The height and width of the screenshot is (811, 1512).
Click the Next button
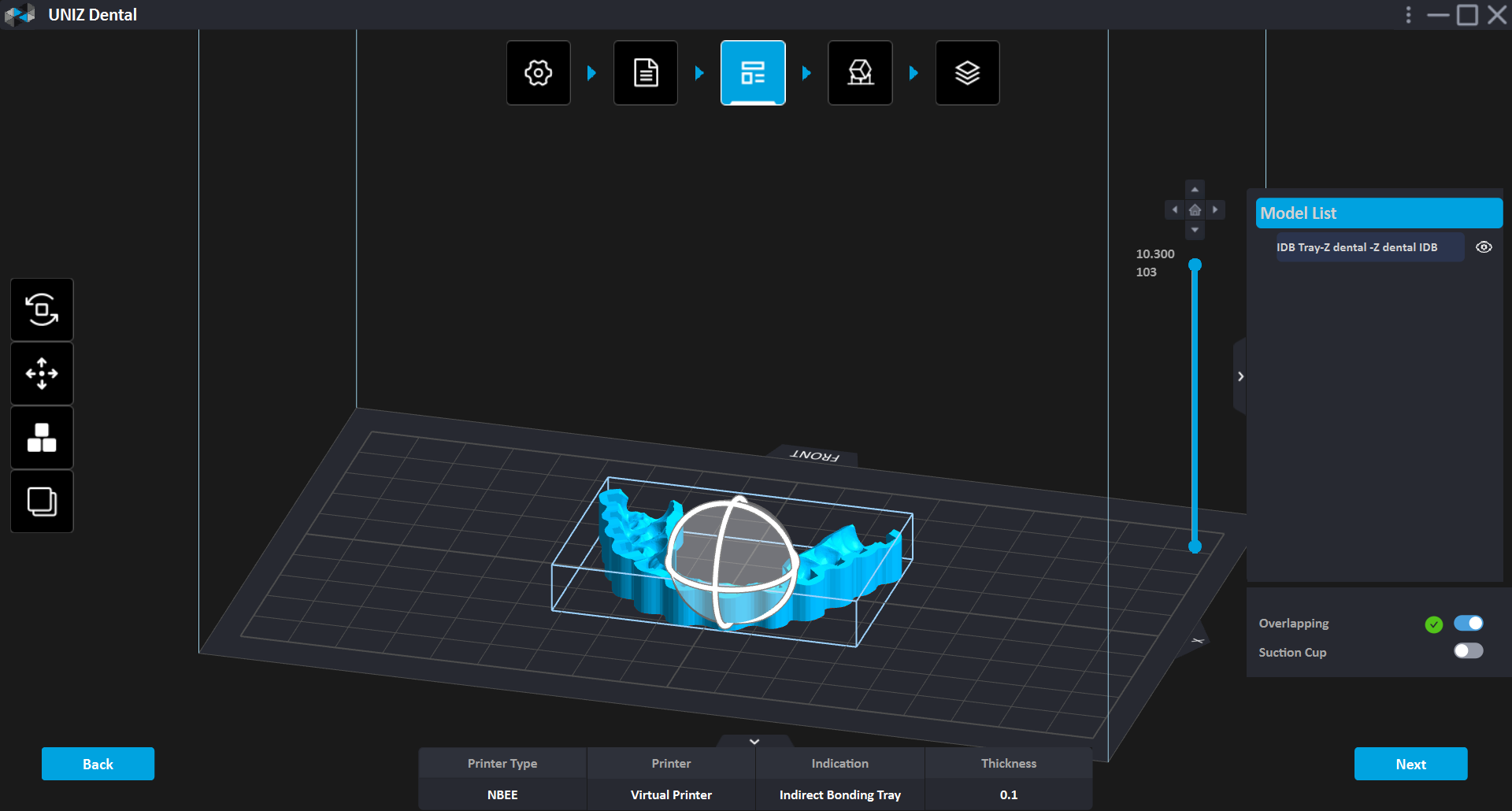1410,764
